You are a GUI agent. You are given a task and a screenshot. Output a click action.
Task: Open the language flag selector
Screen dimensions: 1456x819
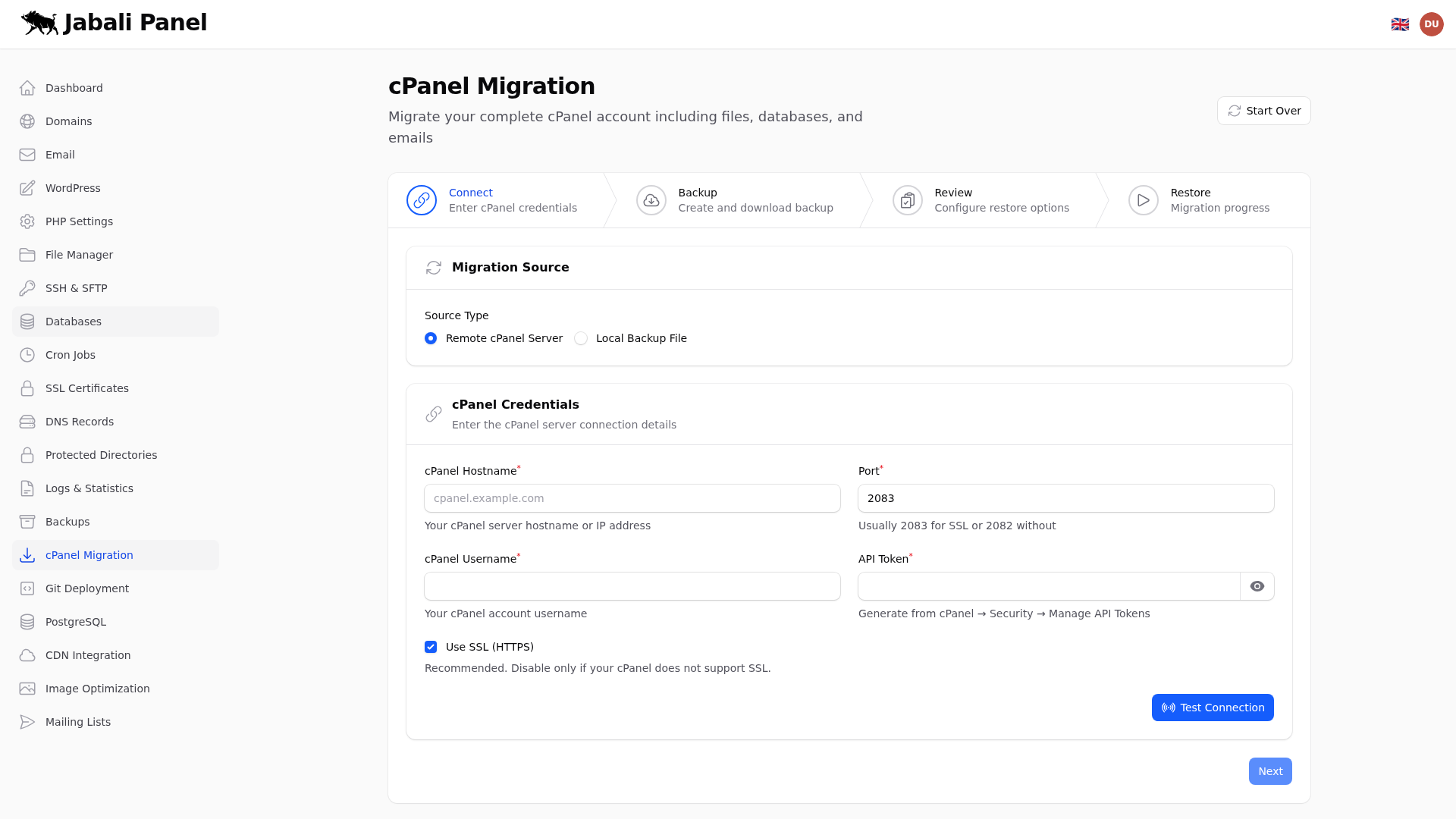point(1401,24)
